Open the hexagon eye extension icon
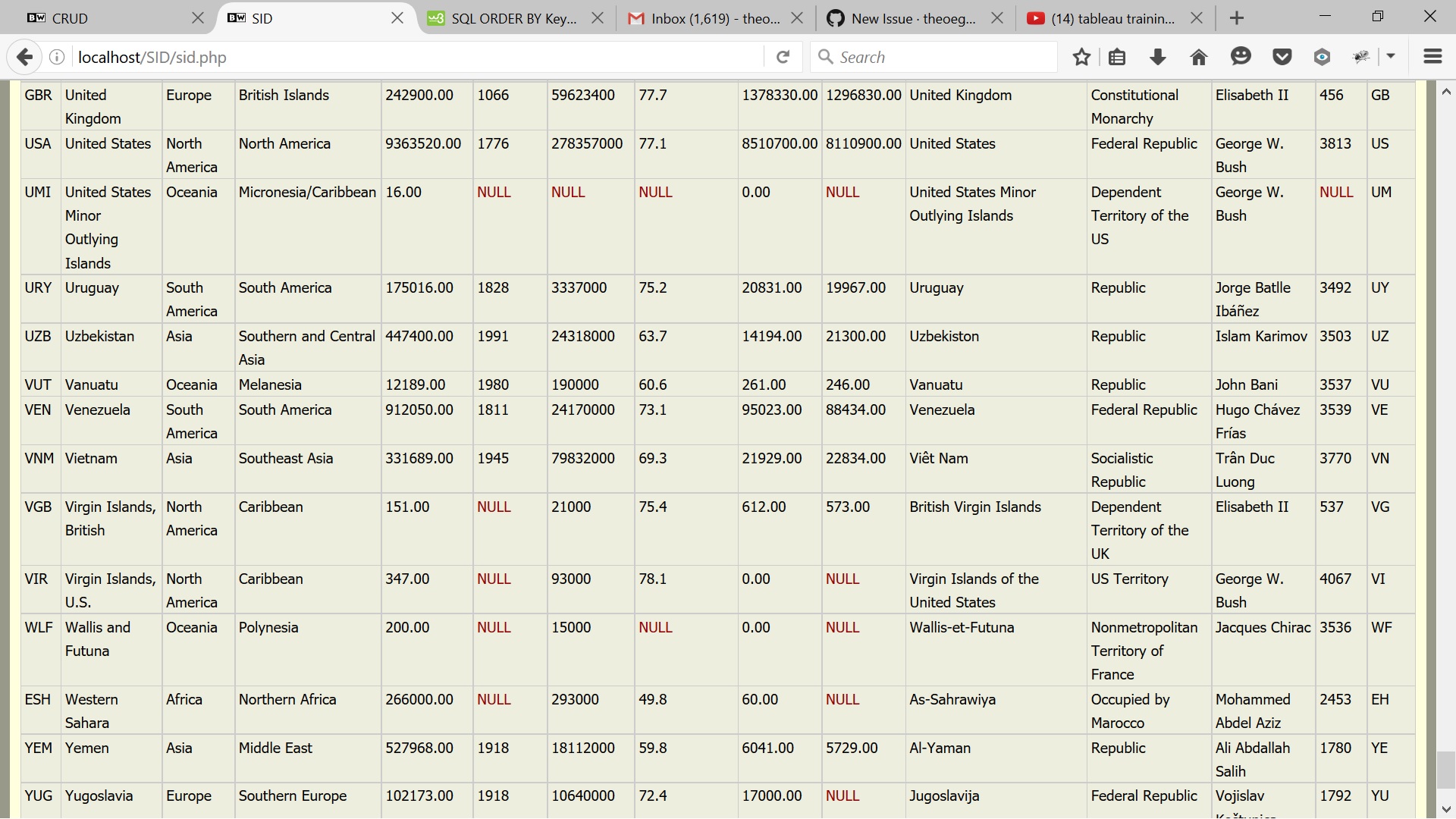 coord(1322,57)
